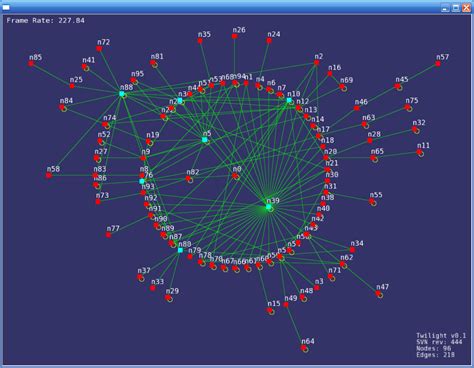Click node n28
Screen dimensions: 474x368
click(x=370, y=141)
